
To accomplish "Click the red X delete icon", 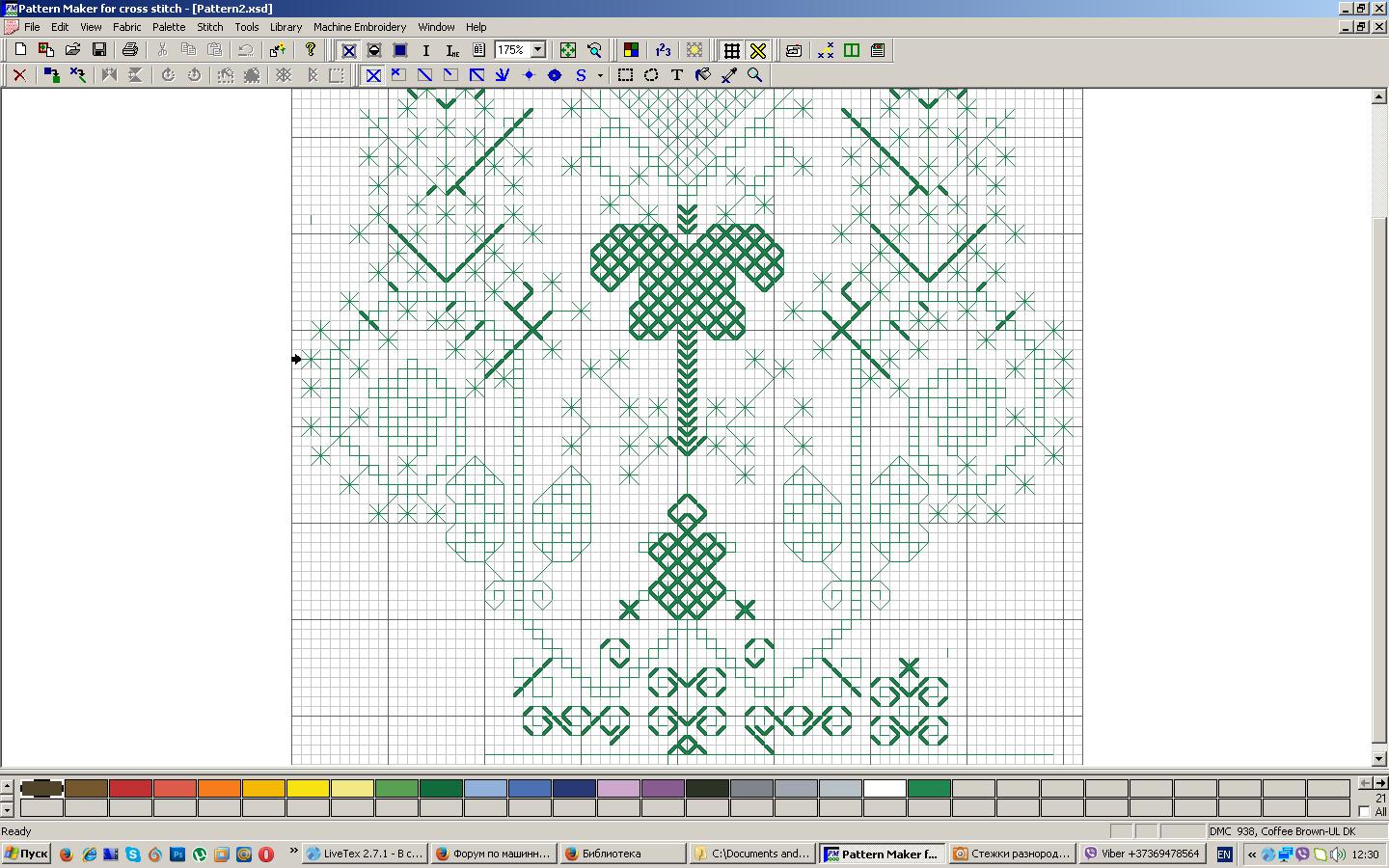I will tap(19, 75).
